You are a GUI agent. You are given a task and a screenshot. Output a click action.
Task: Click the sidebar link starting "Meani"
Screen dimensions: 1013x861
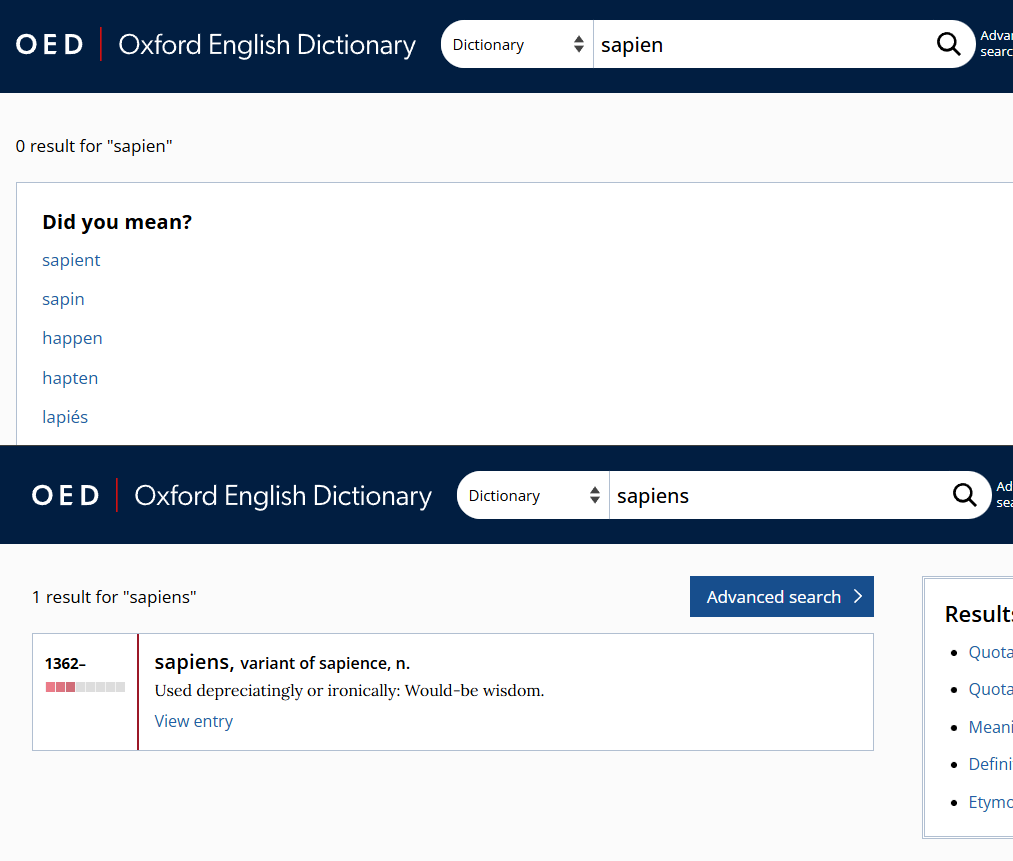990,727
